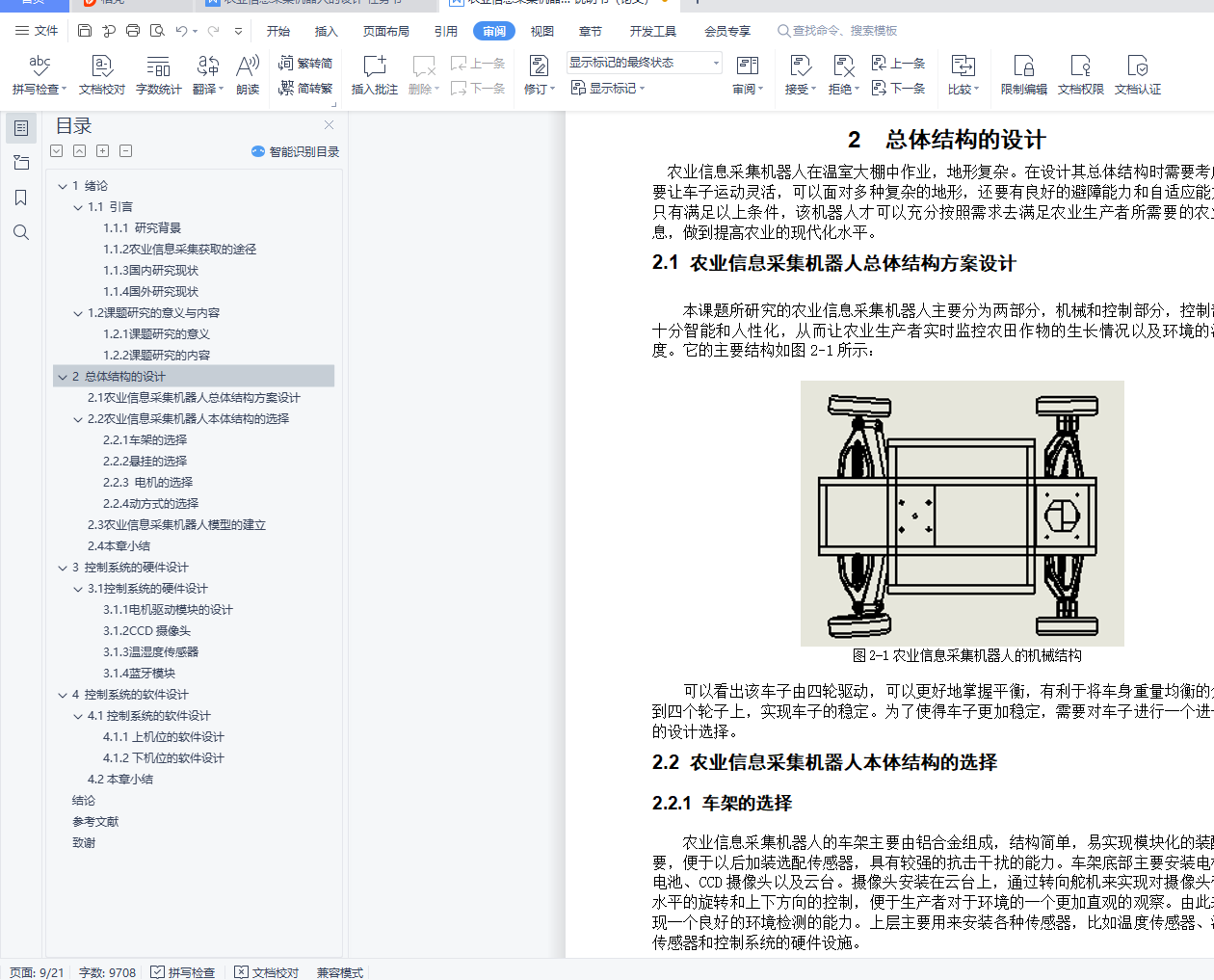Viewport: 1214px width, 980px height.
Task: Collapse the 4.1 控制系统的软件设计 node
Action: click(x=78, y=716)
